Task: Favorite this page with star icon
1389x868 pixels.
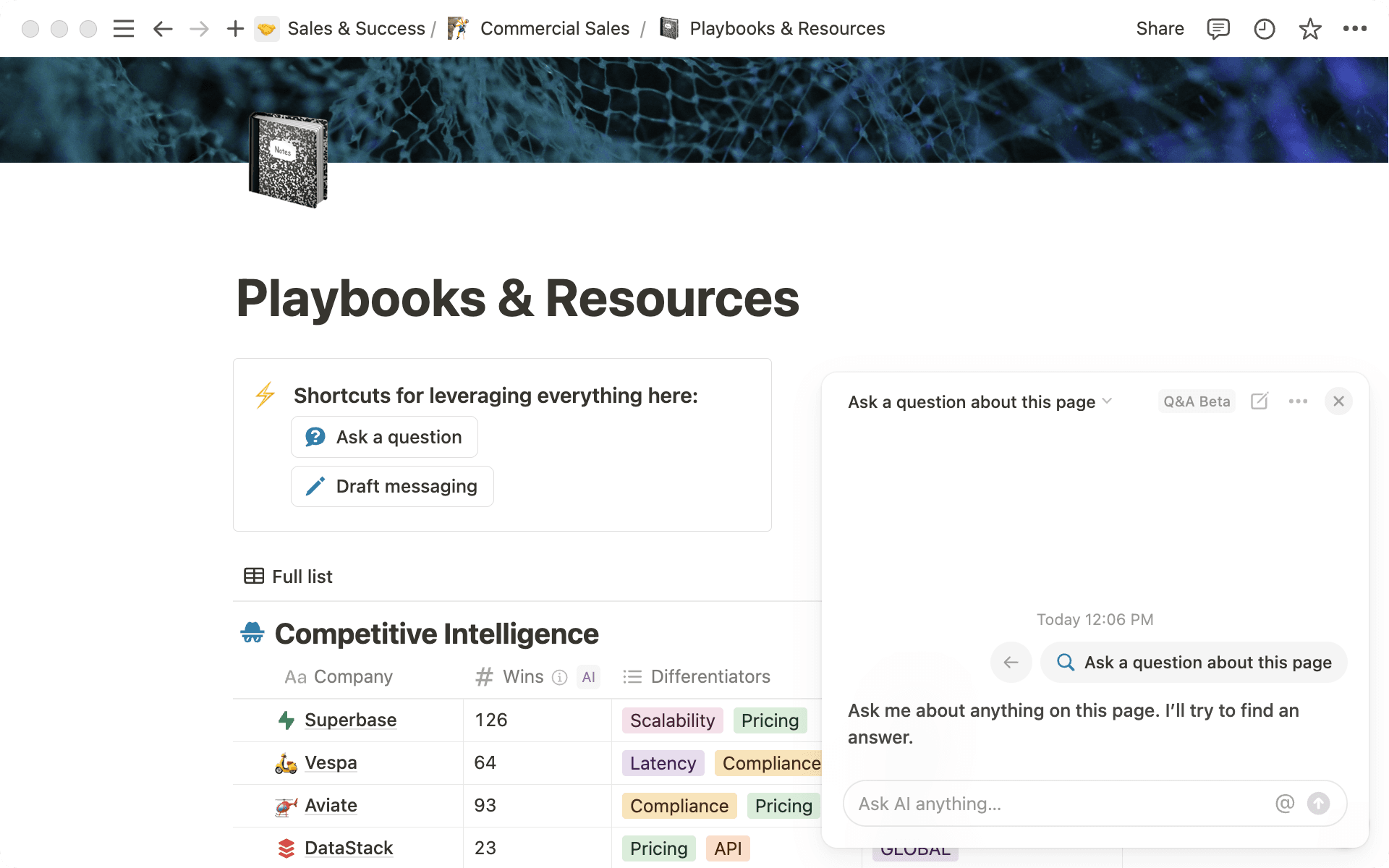Action: (1309, 29)
